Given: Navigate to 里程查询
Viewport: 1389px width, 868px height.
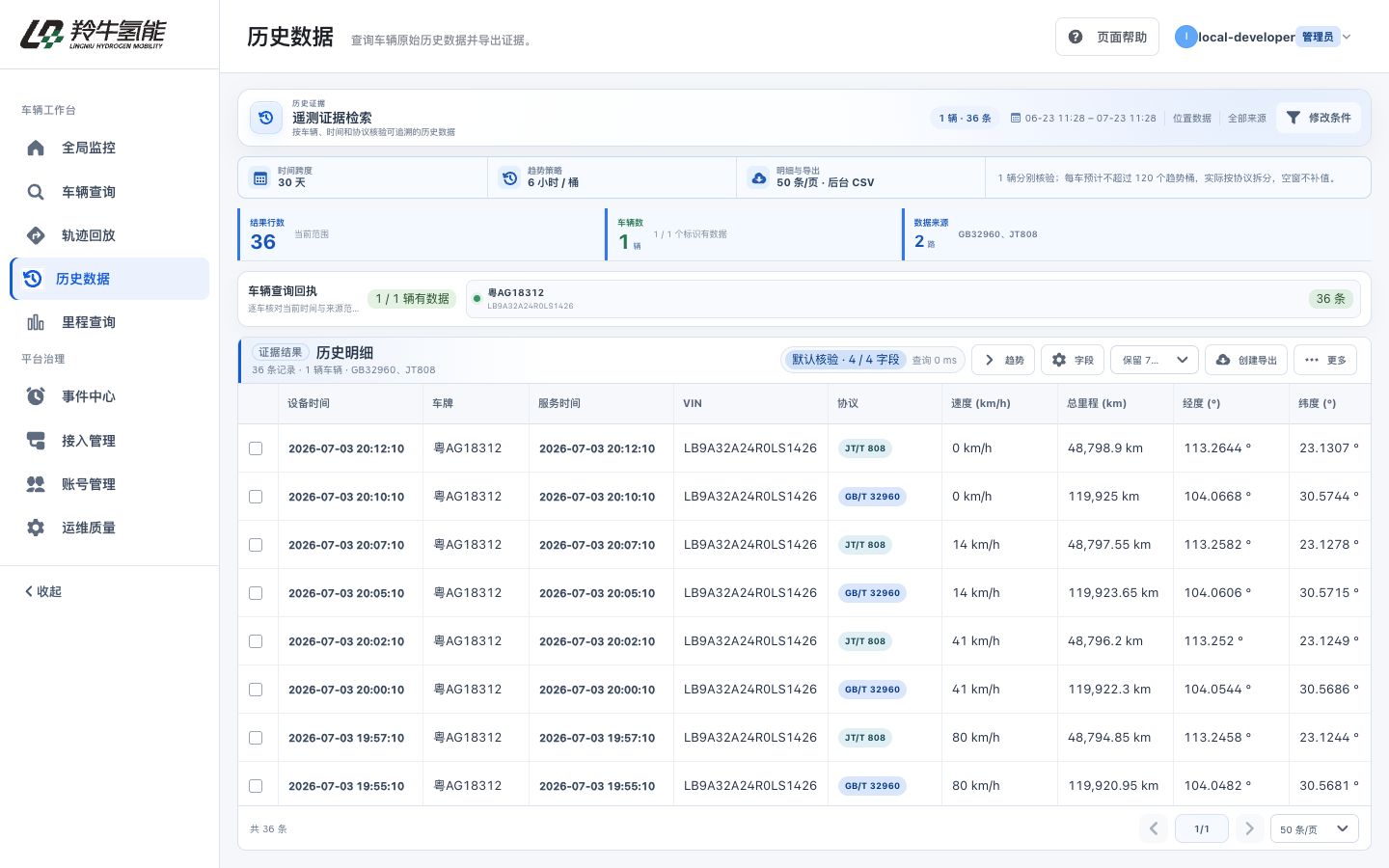Looking at the screenshot, I should (109, 322).
